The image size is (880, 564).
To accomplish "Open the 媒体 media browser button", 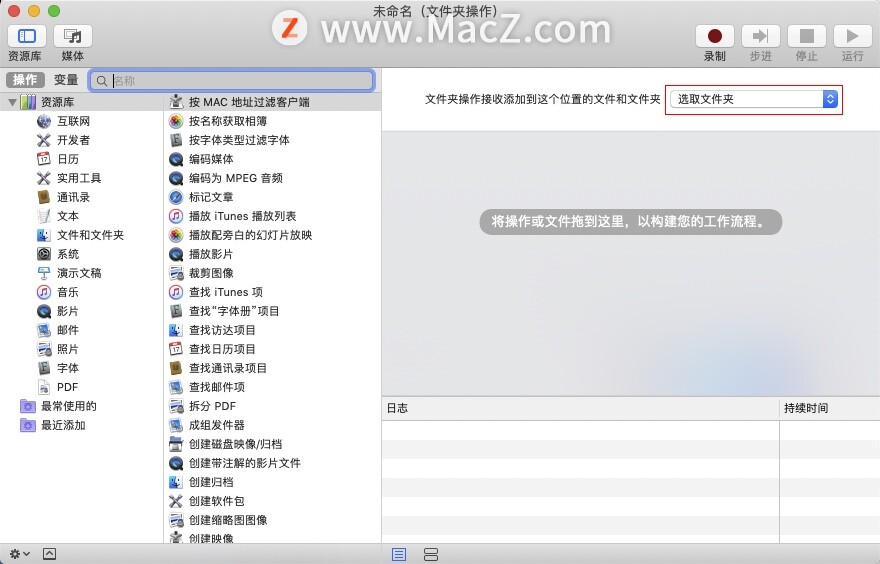I will point(72,36).
